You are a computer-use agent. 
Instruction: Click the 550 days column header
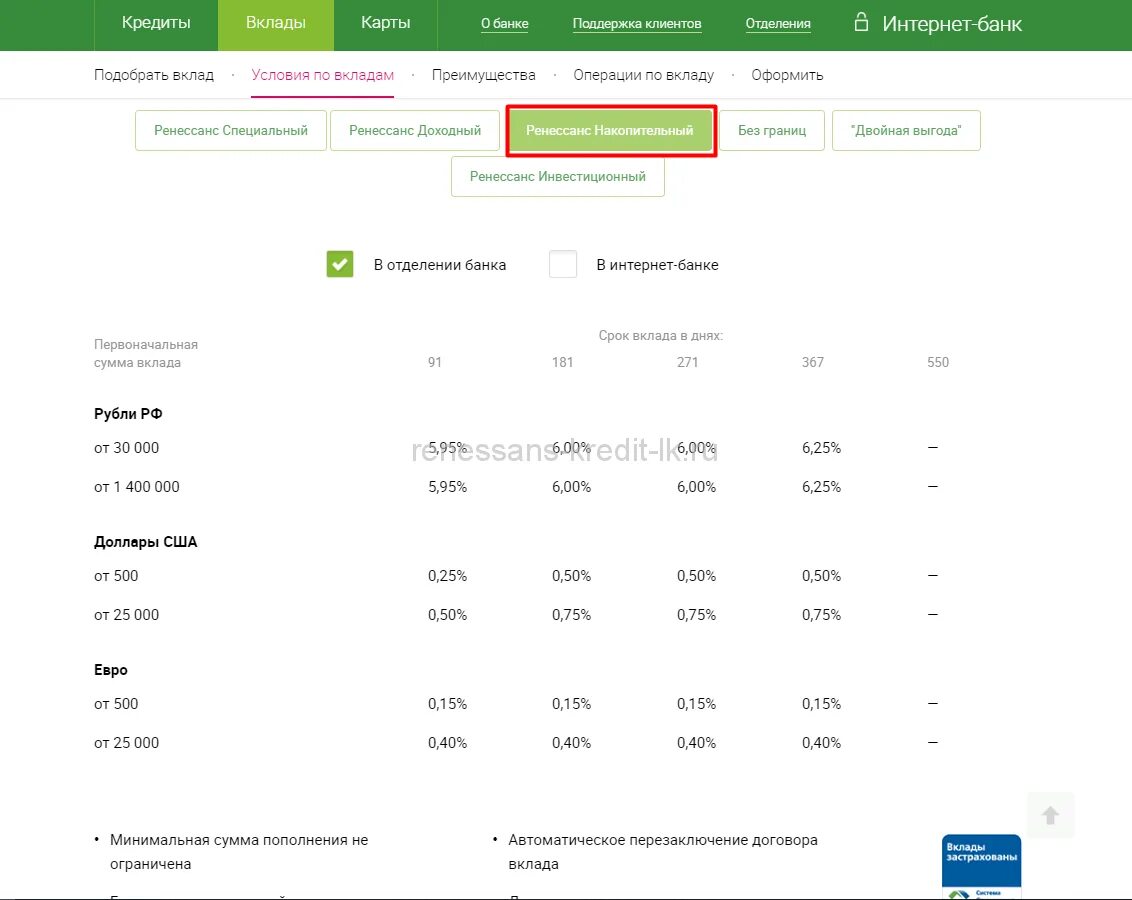pyautogui.click(x=938, y=362)
